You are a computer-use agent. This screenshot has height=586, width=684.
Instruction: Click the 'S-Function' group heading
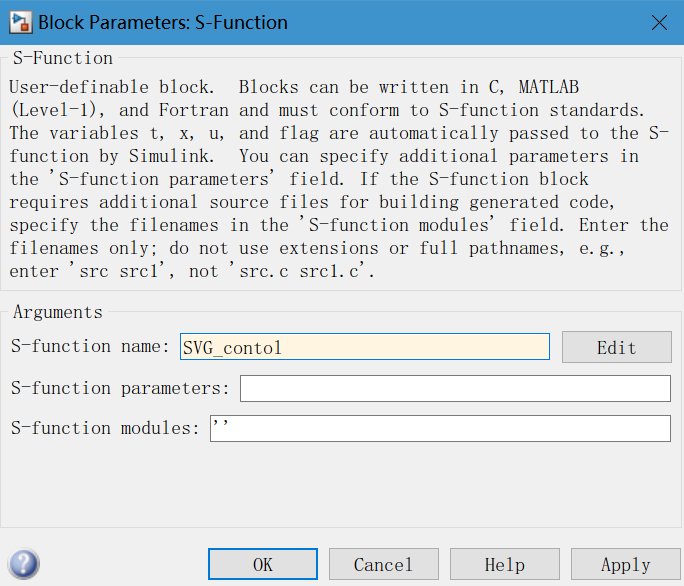(63, 58)
